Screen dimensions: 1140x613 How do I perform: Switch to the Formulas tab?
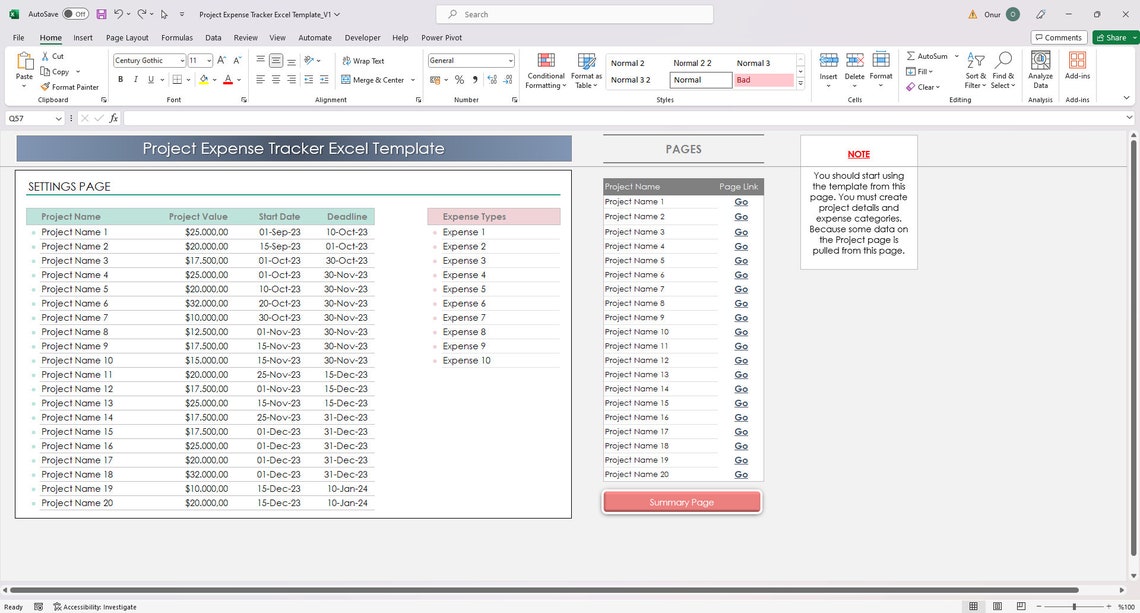coord(177,38)
